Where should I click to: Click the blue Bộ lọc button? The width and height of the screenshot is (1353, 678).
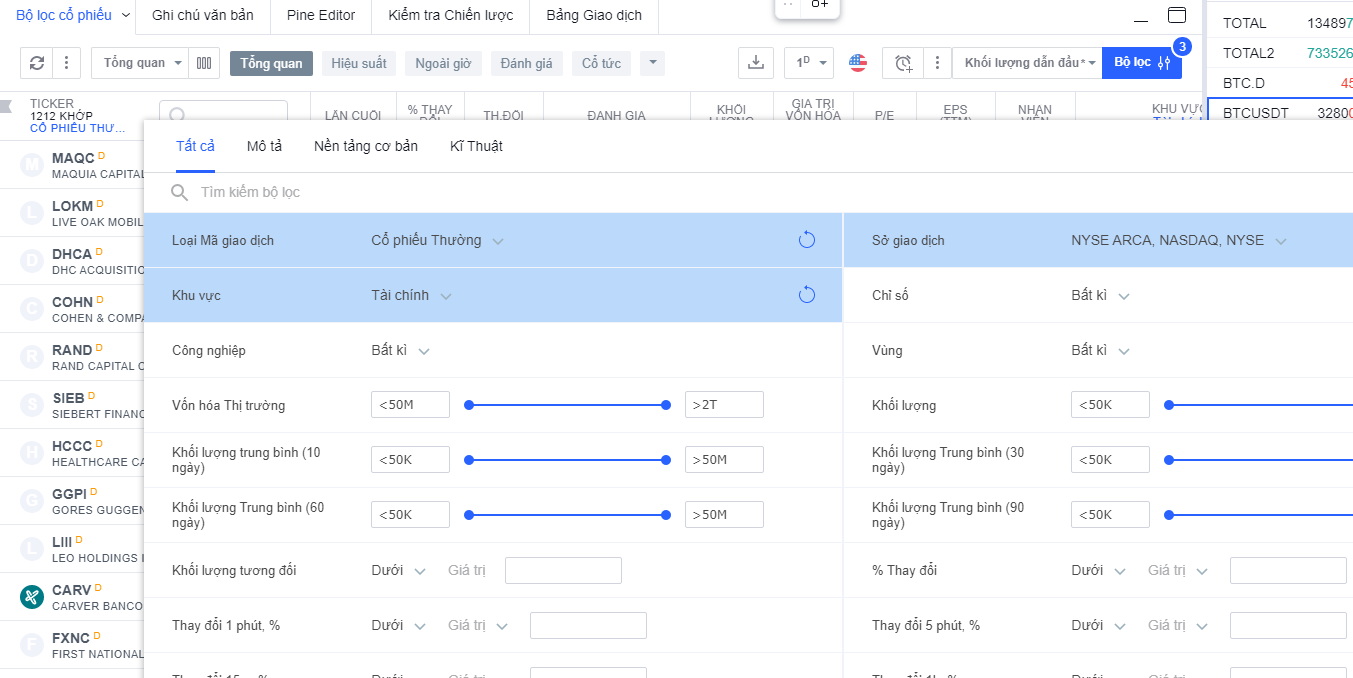click(1141, 62)
